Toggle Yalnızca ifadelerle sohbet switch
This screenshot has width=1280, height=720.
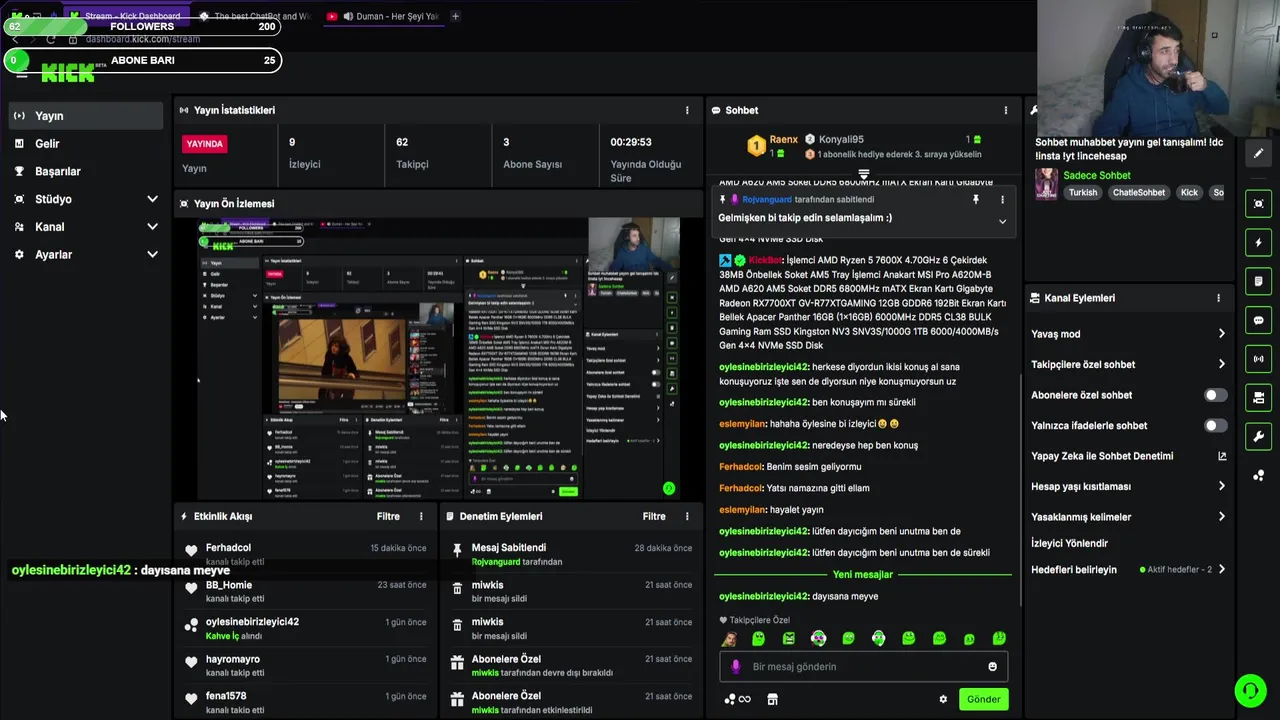point(1215,425)
